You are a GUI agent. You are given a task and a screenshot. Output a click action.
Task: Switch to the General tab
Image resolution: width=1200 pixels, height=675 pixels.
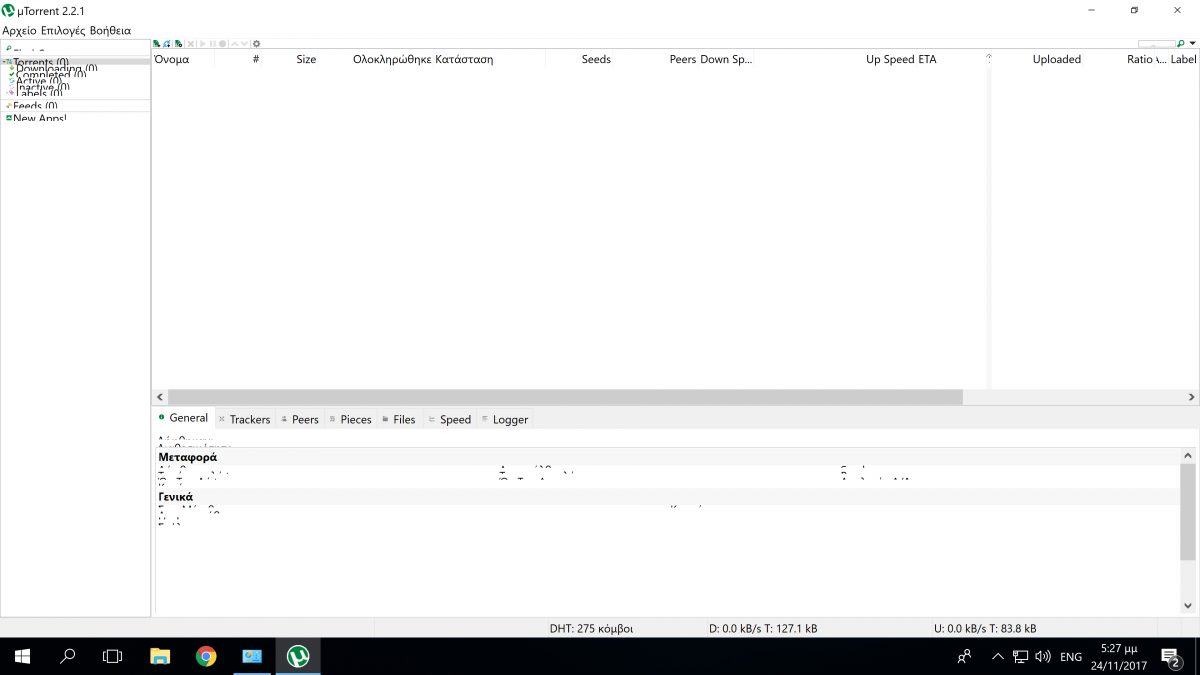183,418
